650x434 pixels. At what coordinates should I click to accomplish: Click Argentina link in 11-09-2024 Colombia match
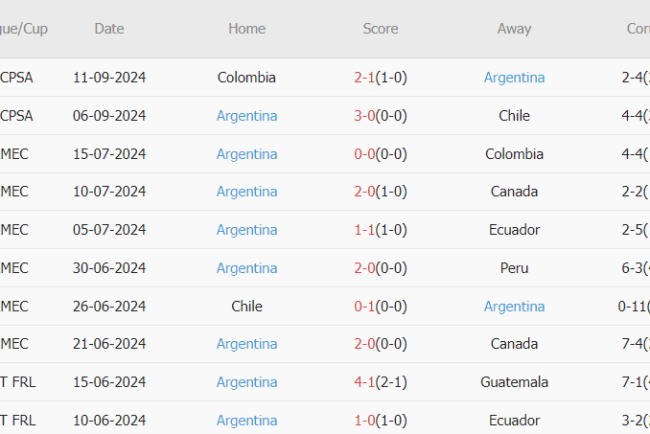[x=513, y=77]
